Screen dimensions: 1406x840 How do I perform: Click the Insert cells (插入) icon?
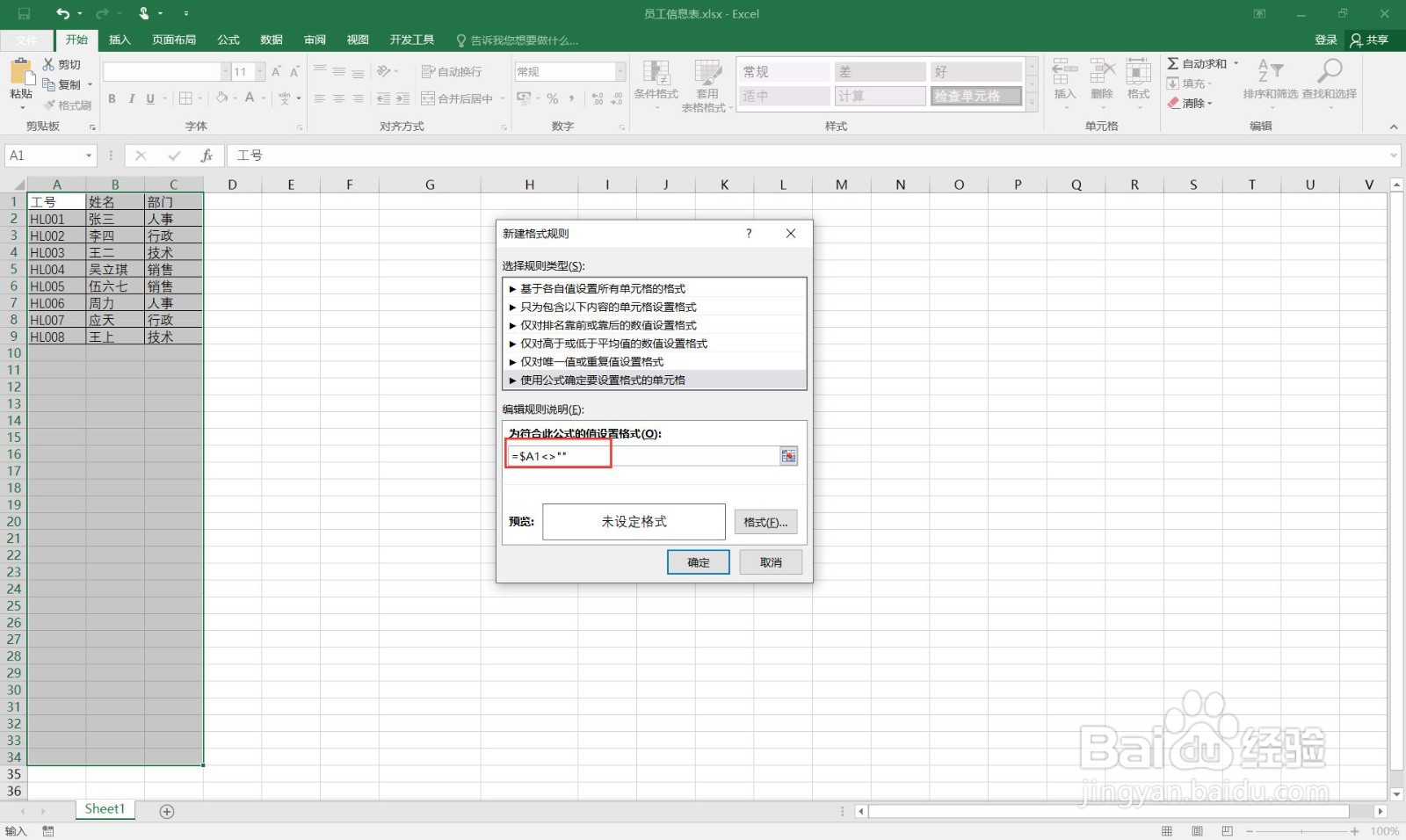pos(1064,71)
